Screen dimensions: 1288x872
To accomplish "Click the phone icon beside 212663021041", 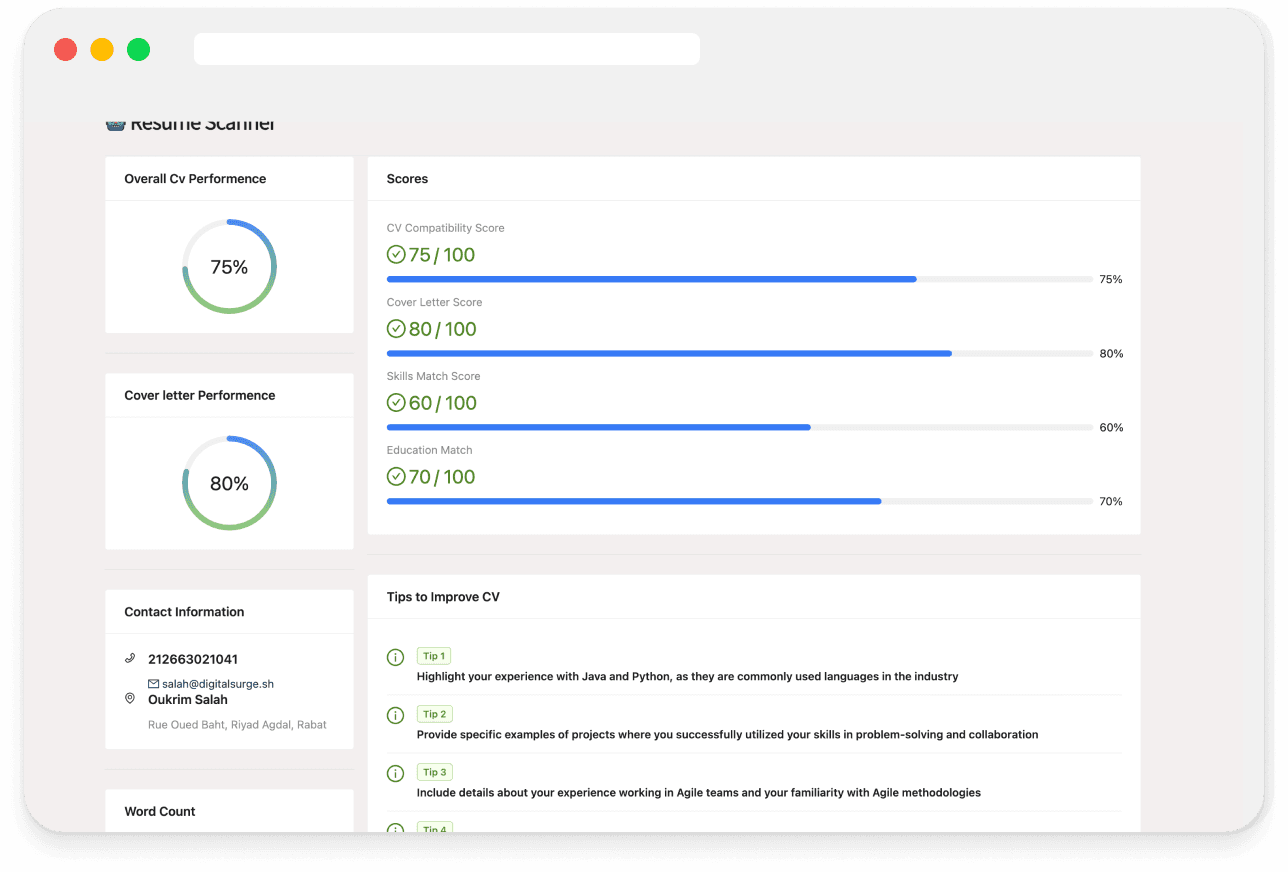I will (130, 658).
